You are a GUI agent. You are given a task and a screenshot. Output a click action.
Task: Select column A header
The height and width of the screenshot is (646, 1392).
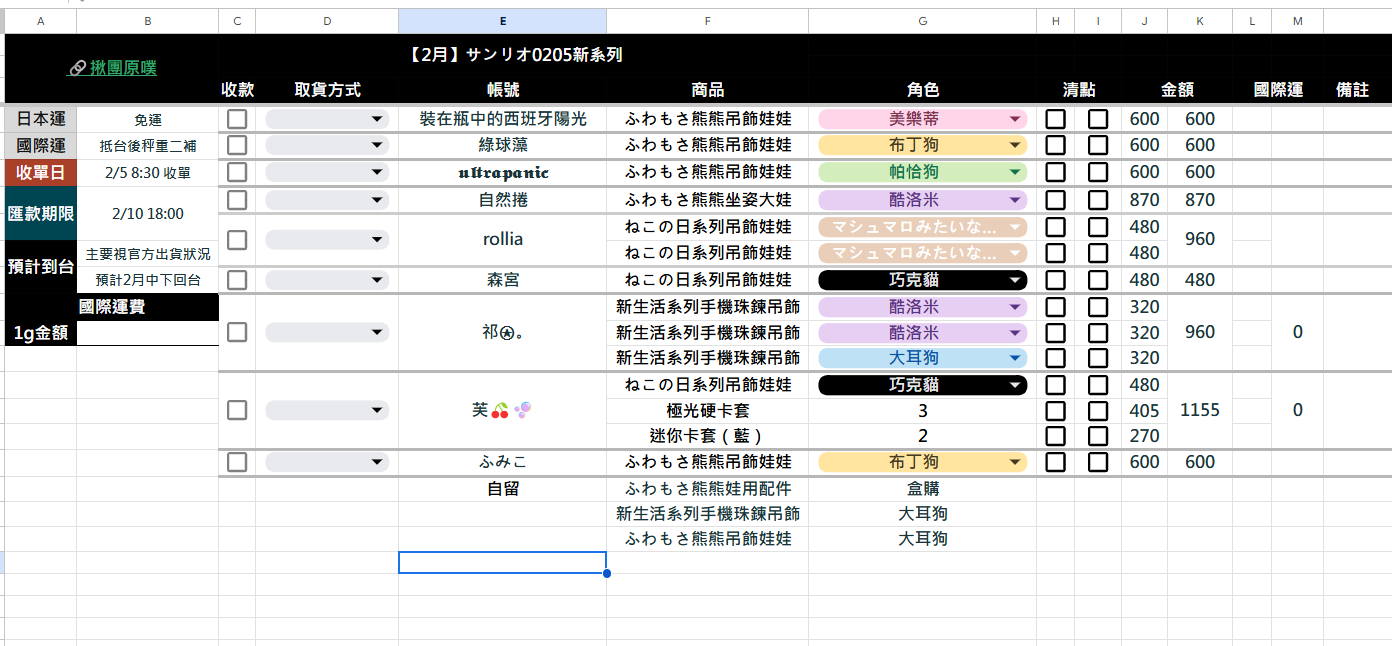coord(41,21)
